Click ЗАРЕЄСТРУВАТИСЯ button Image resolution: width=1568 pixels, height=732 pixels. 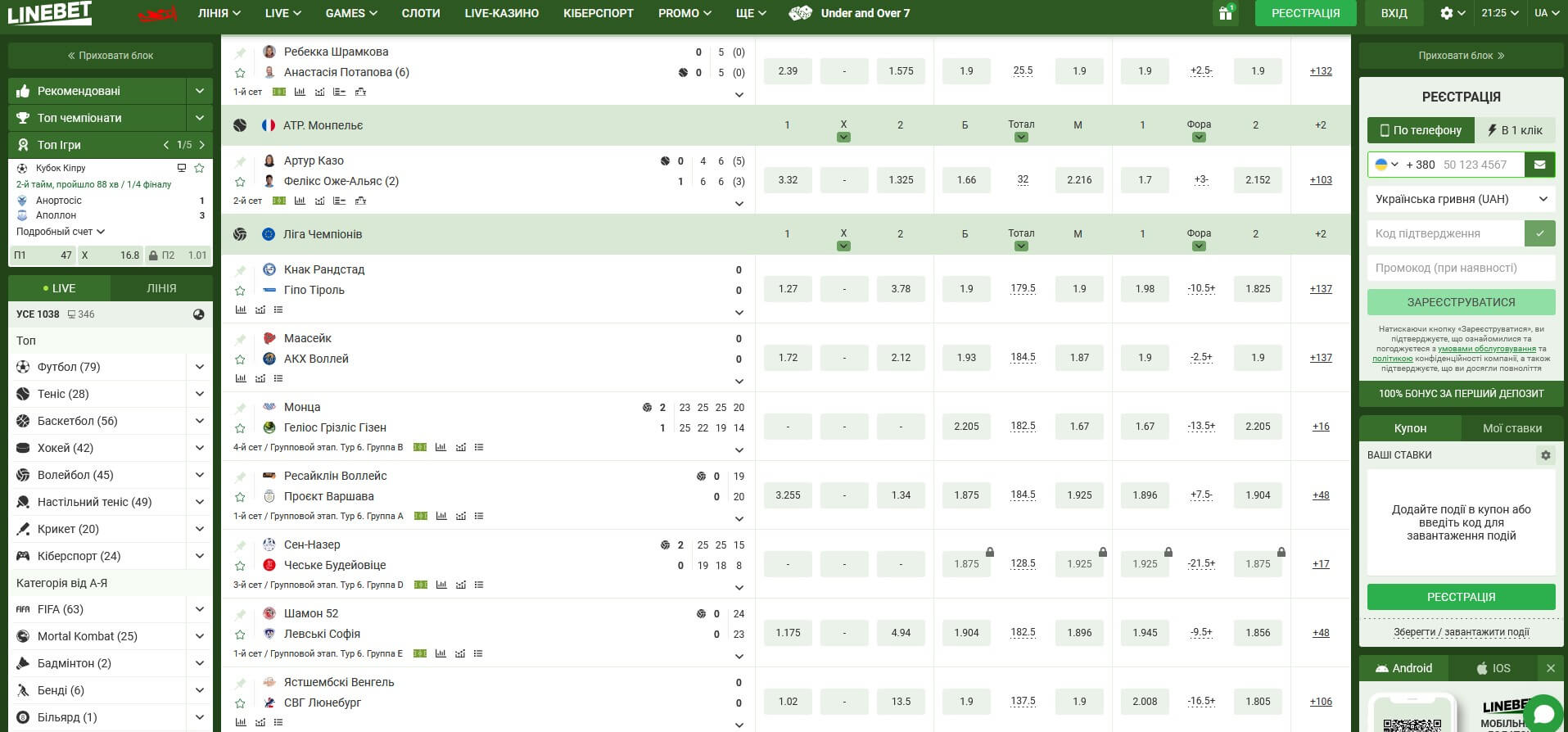coord(1462,302)
